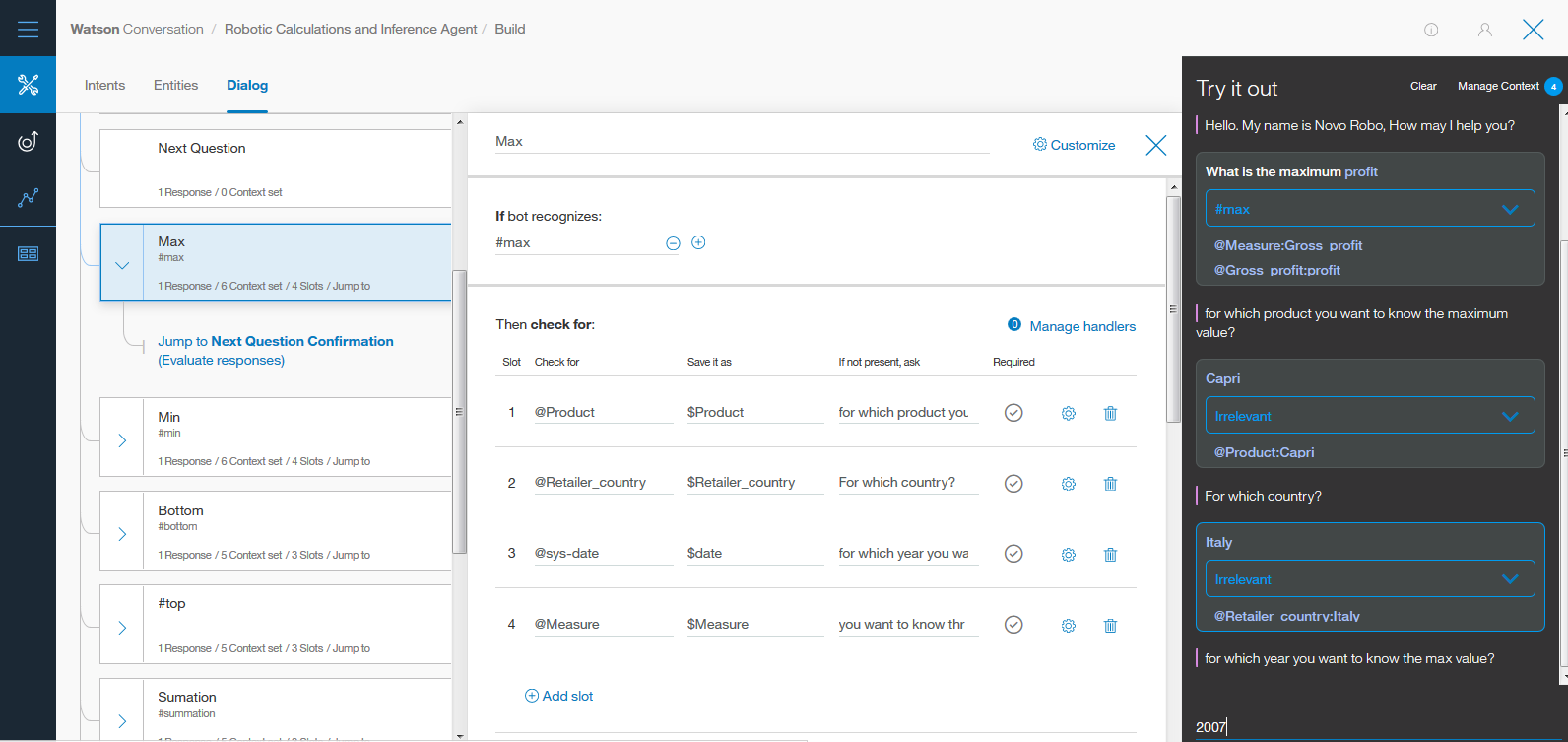The height and width of the screenshot is (742, 1568).
Task: Delete the @Measure slot
Action: pos(1110,626)
